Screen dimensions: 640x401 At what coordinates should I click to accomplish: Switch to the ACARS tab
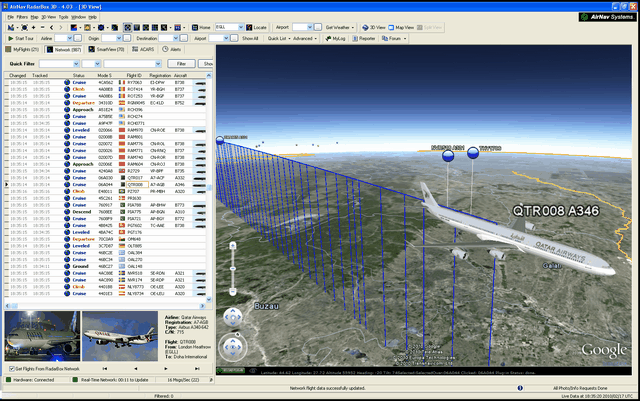click(143, 49)
